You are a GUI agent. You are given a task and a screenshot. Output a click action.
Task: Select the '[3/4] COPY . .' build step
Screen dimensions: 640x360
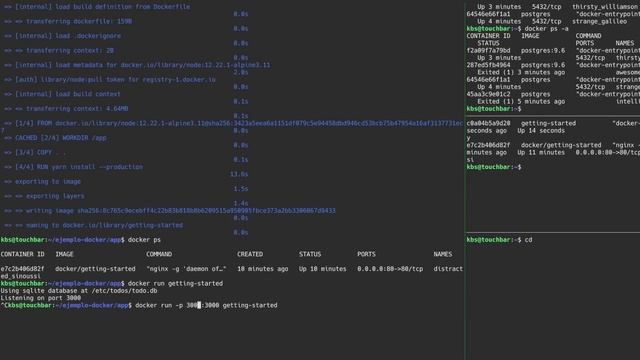[x=35, y=152]
